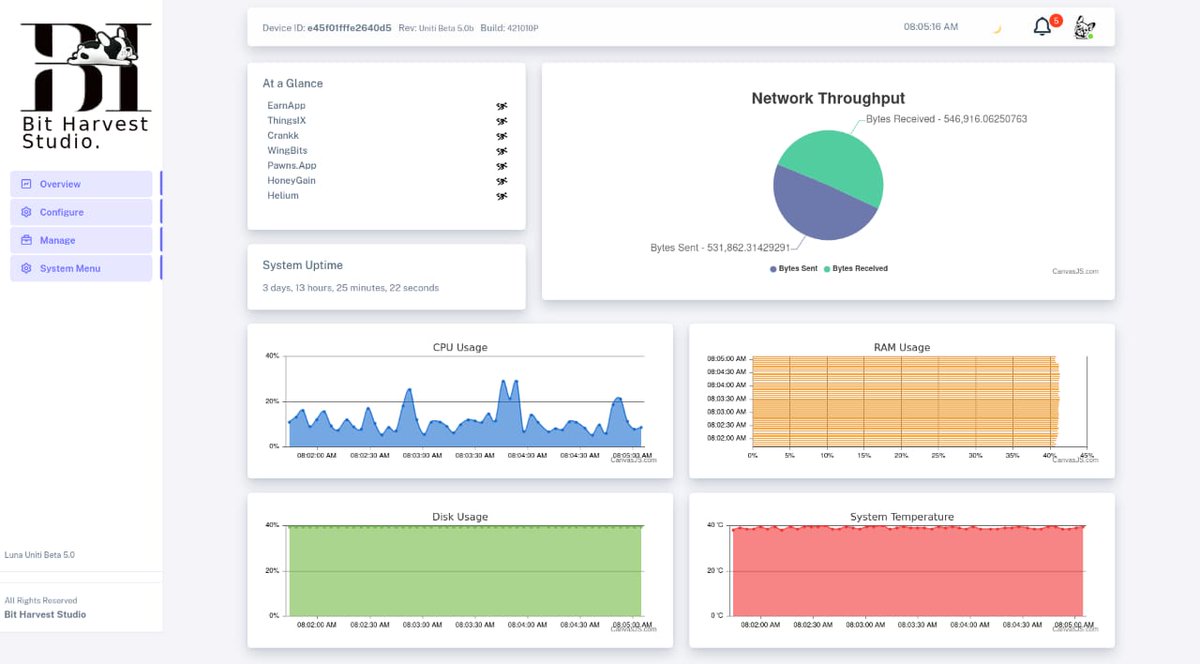Image resolution: width=1200 pixels, height=664 pixels.
Task: Click the At a Glance heading
Action: click(293, 84)
